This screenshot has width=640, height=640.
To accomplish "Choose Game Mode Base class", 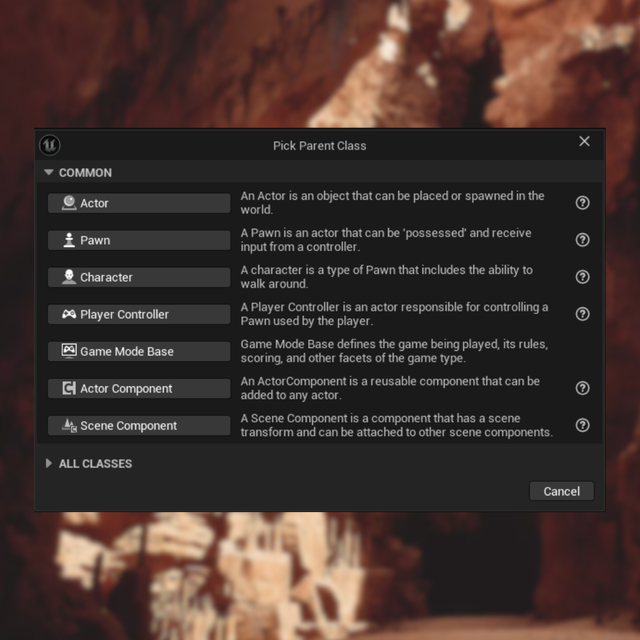I will [x=139, y=351].
